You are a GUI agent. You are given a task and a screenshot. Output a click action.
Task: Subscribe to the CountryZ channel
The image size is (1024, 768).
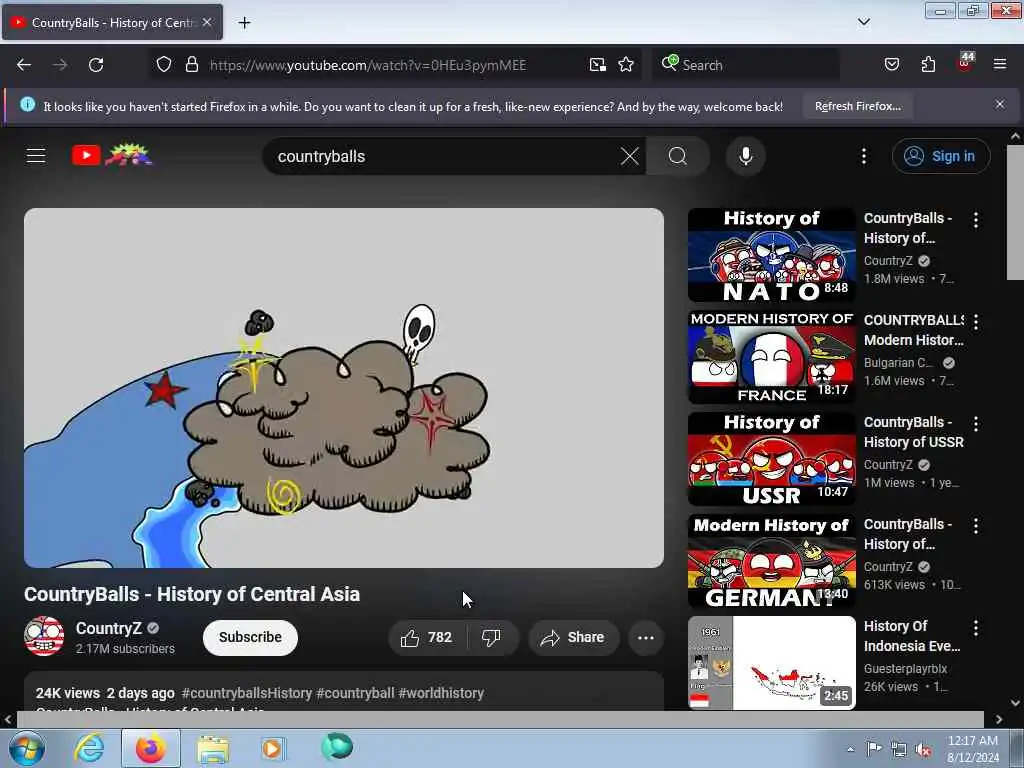point(250,637)
